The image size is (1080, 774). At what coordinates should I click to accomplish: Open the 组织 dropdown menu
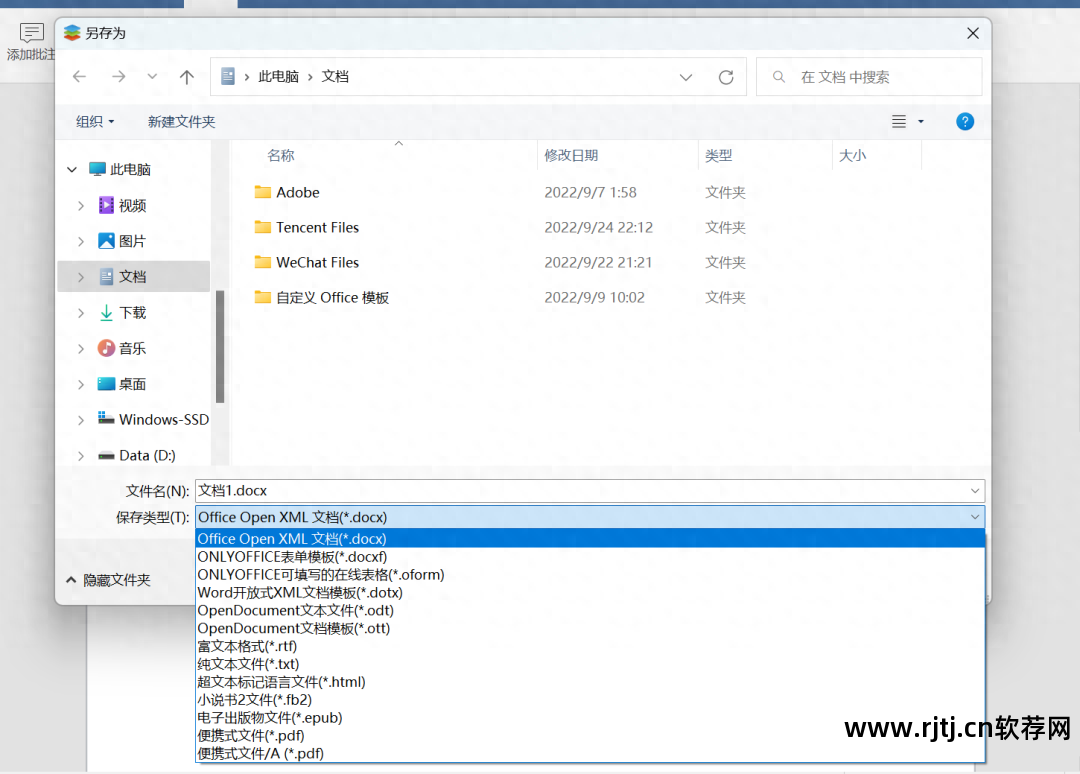pos(95,121)
